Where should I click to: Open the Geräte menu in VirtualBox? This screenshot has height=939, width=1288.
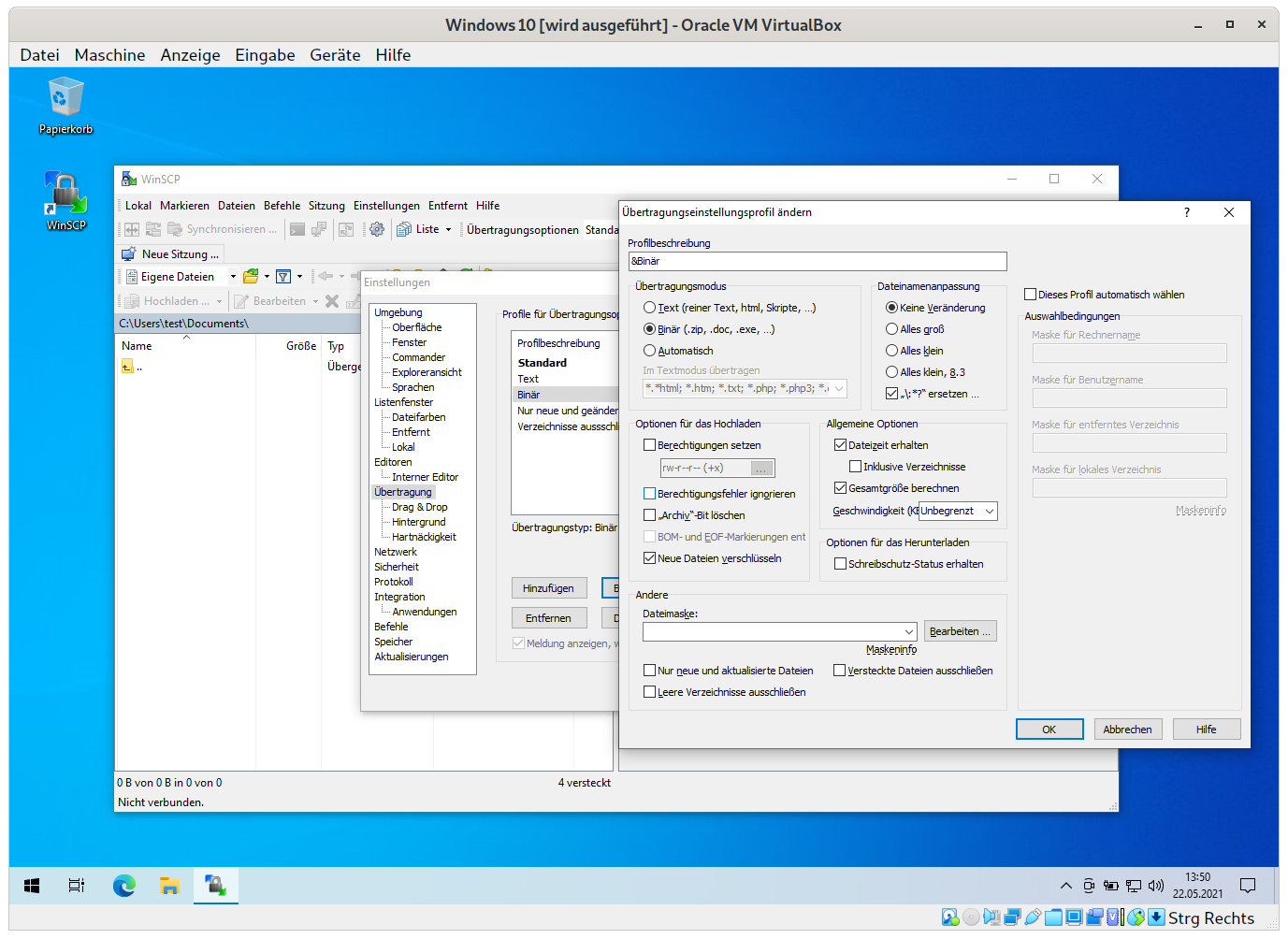coord(335,55)
